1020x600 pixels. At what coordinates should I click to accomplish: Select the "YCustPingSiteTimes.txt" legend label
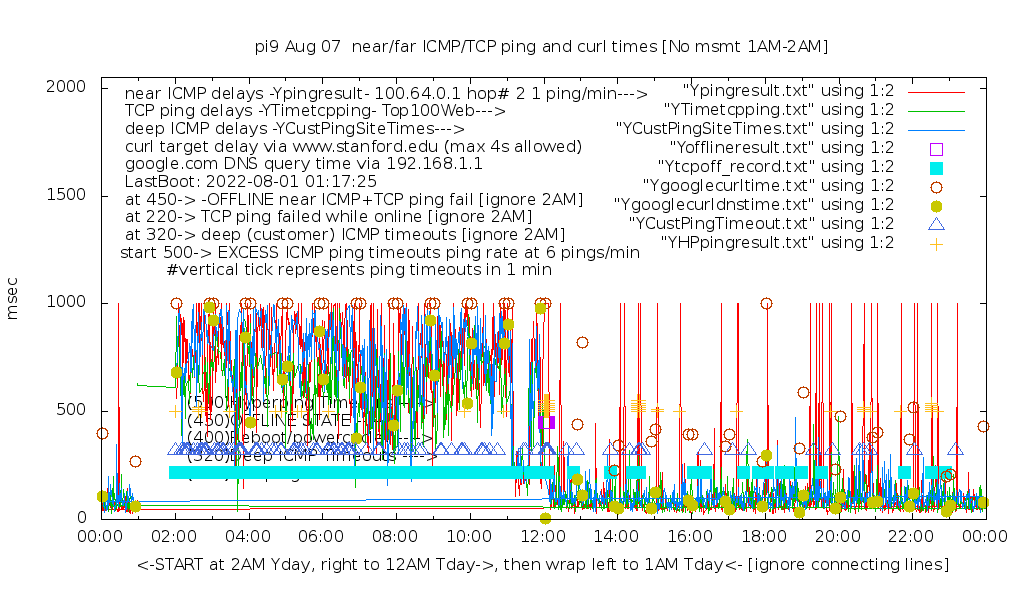[756, 129]
